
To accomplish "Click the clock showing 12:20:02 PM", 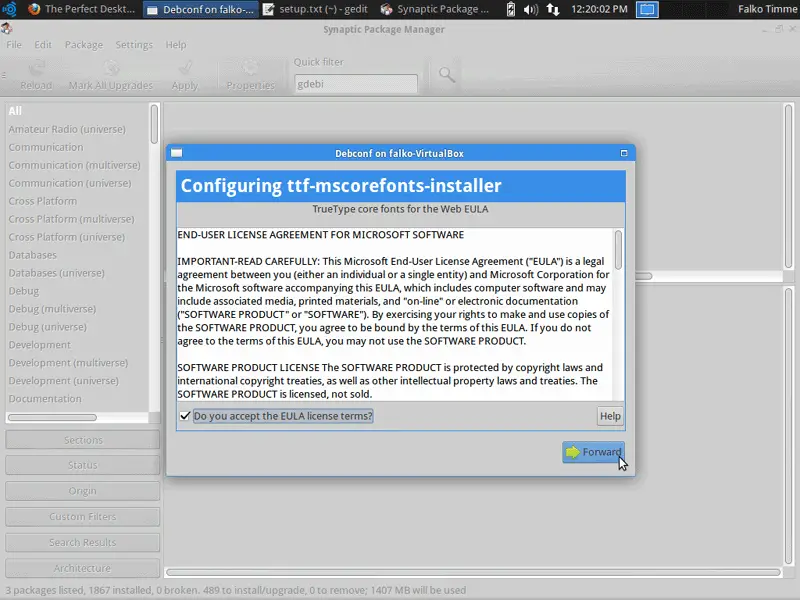I will [599, 9].
